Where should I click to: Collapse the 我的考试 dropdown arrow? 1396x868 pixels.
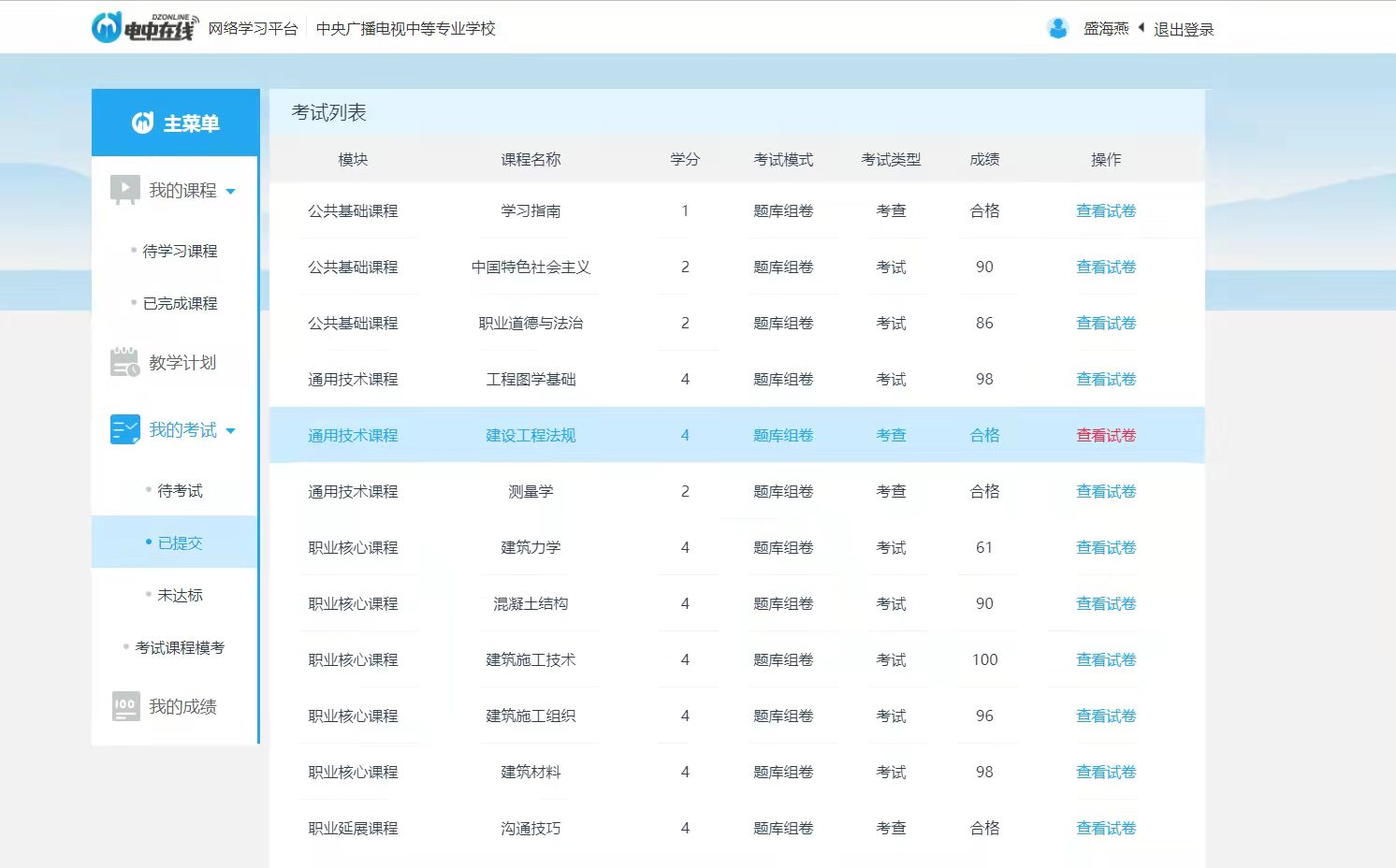pyautogui.click(x=231, y=431)
